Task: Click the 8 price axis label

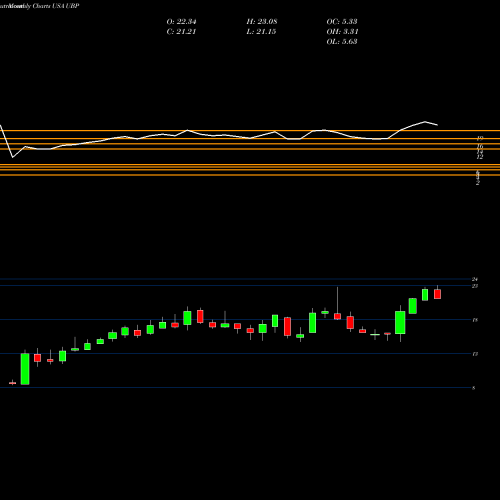Action: click(474, 388)
